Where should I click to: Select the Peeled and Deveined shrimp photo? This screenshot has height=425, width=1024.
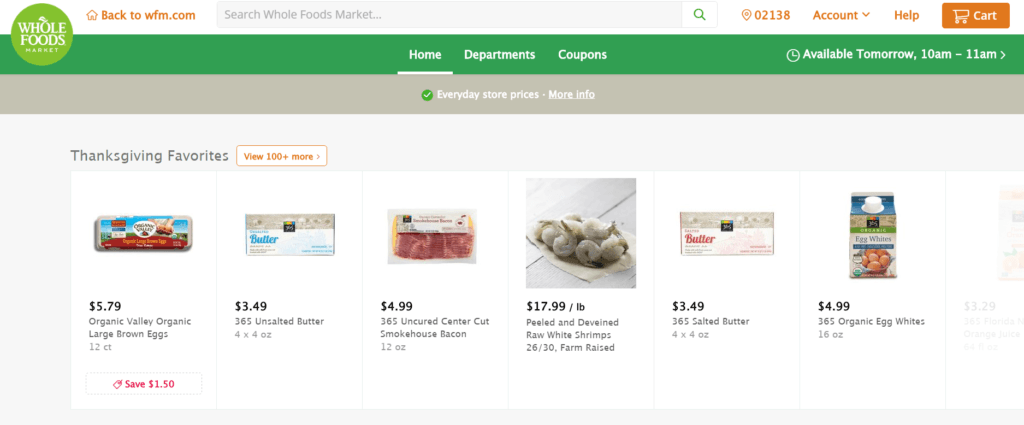point(581,232)
